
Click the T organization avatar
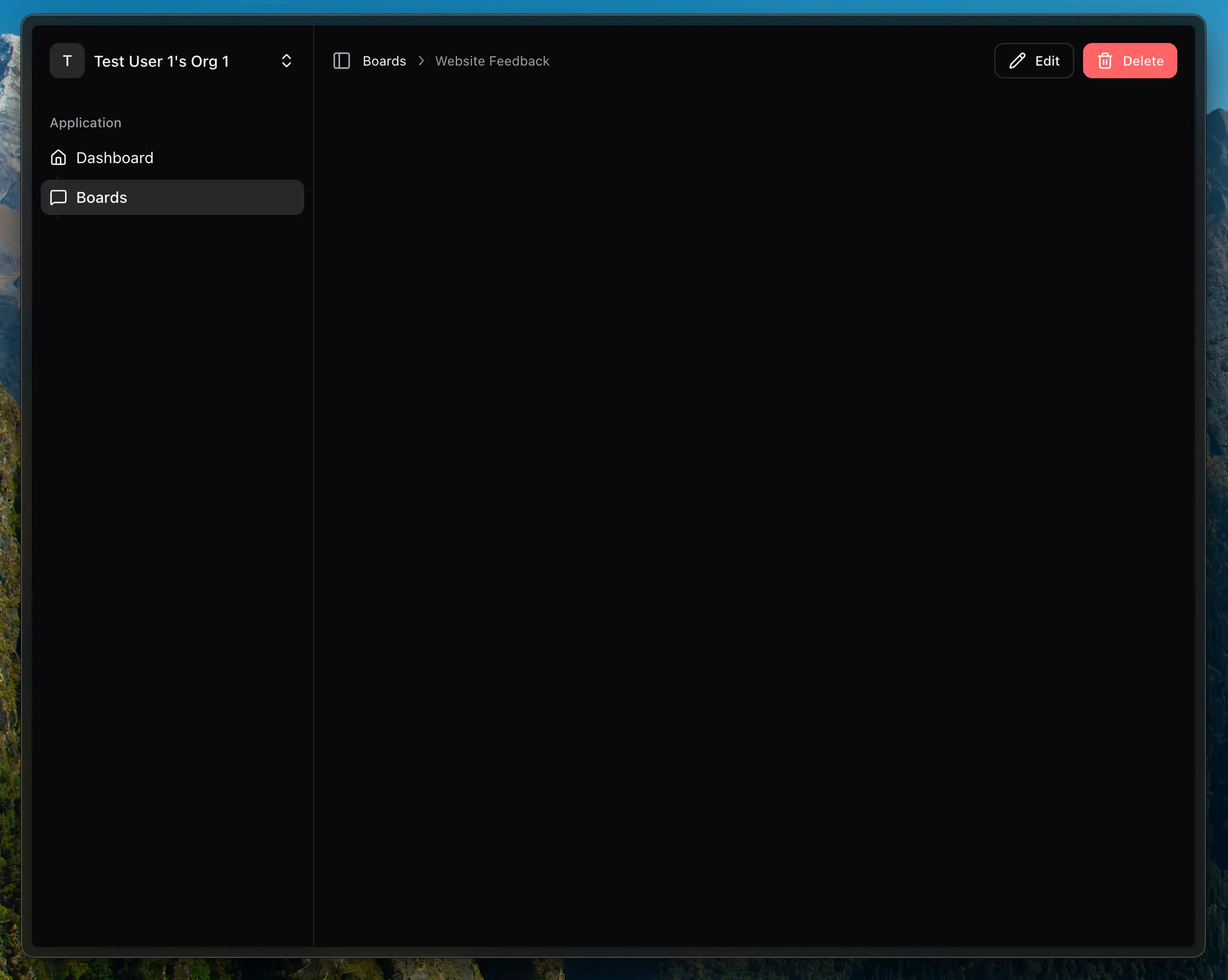[x=67, y=61]
